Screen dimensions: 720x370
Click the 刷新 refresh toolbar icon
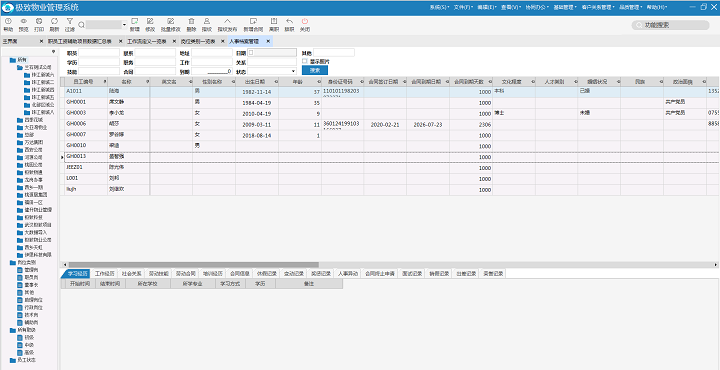(54, 21)
